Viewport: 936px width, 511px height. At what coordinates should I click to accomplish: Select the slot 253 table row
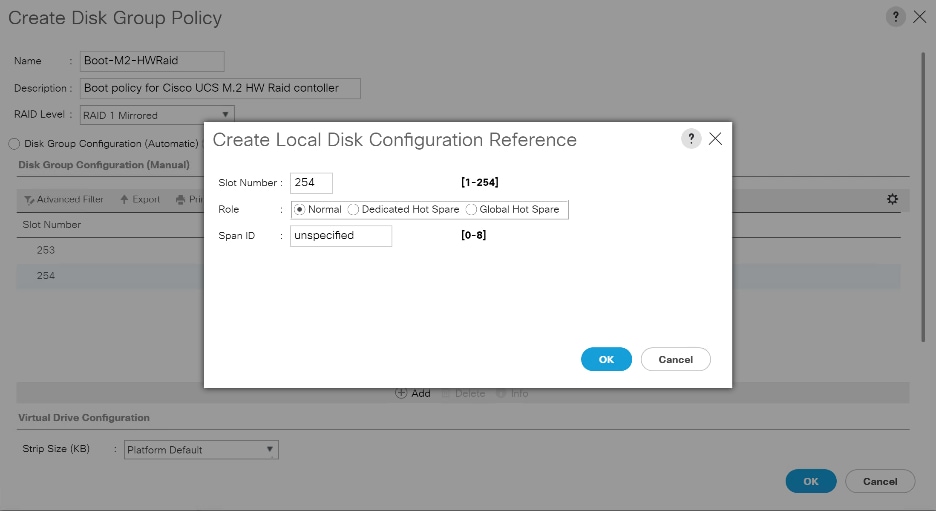click(x=110, y=250)
